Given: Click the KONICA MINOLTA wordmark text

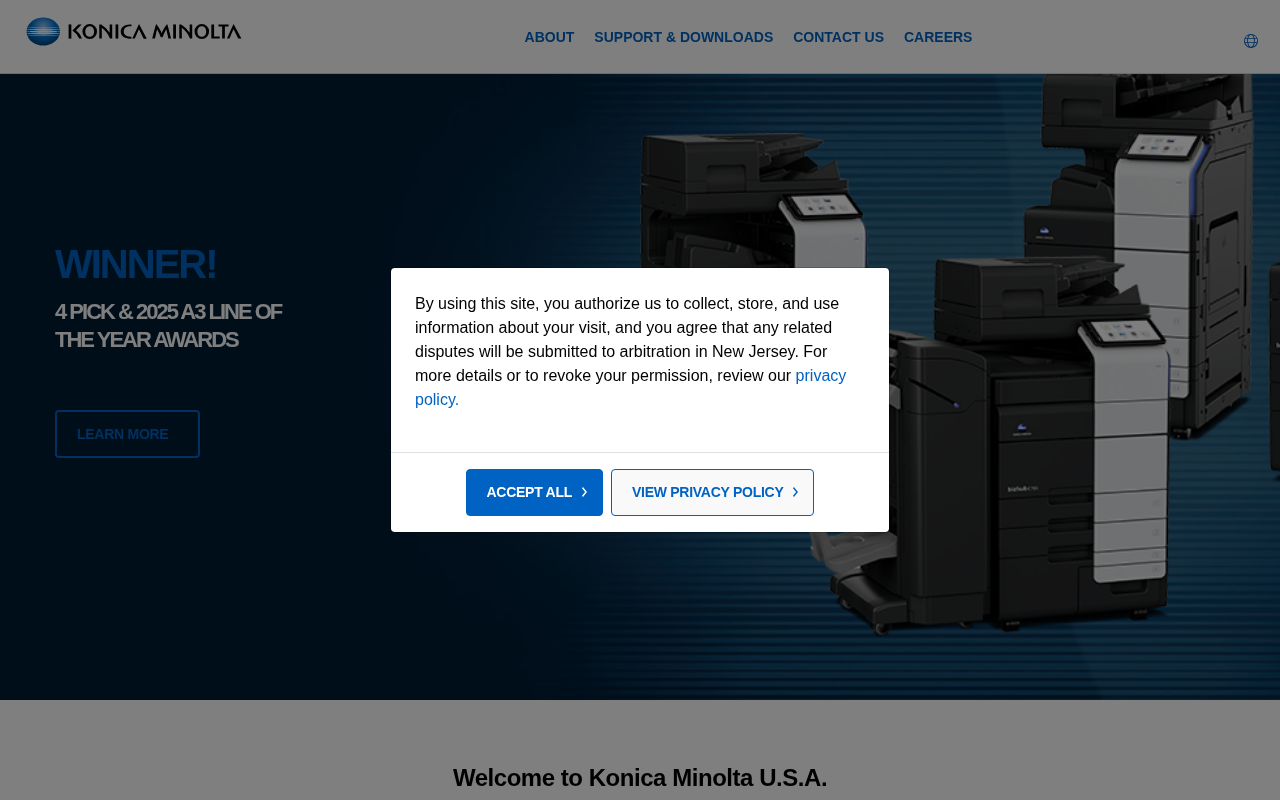Looking at the screenshot, I should click(154, 32).
